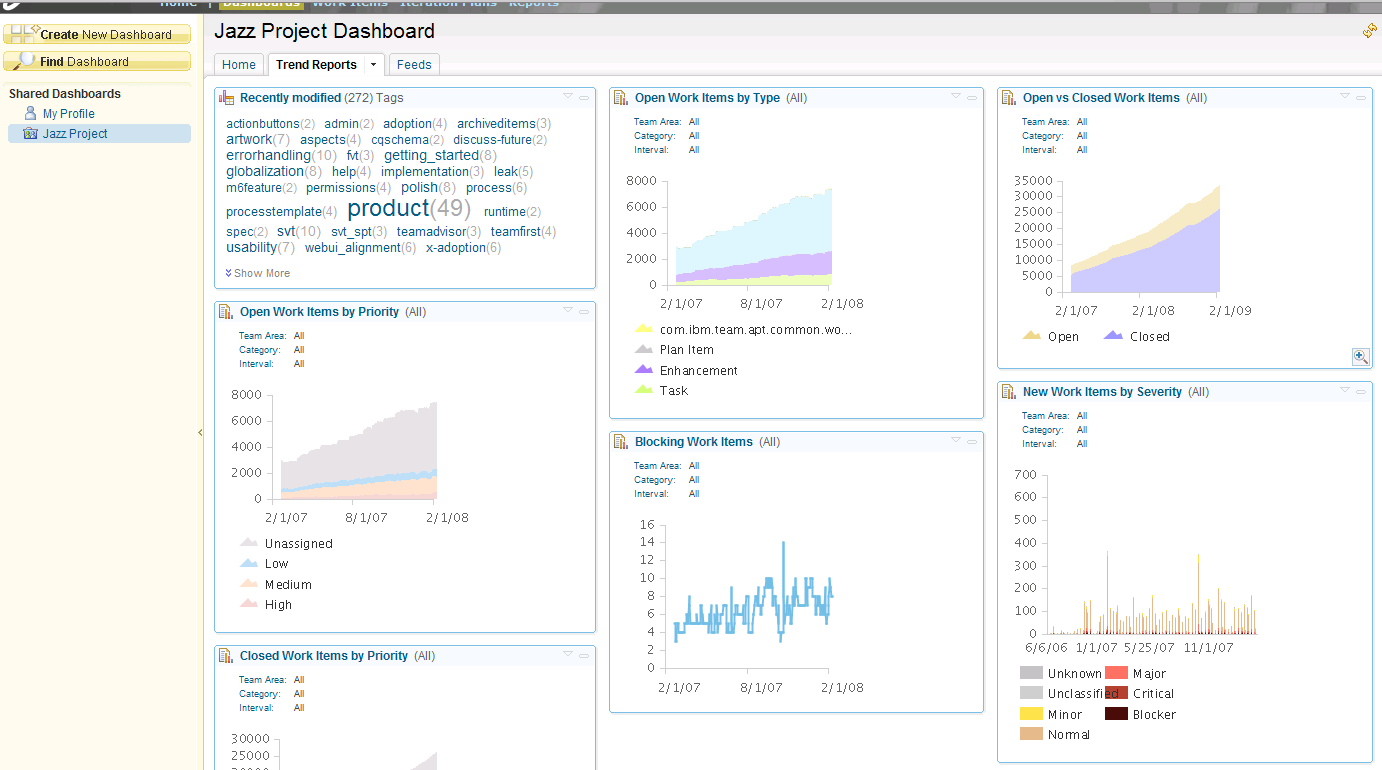Select Jazz Project in Shared Dashboards
This screenshot has width=1382, height=770.
[x=99, y=133]
